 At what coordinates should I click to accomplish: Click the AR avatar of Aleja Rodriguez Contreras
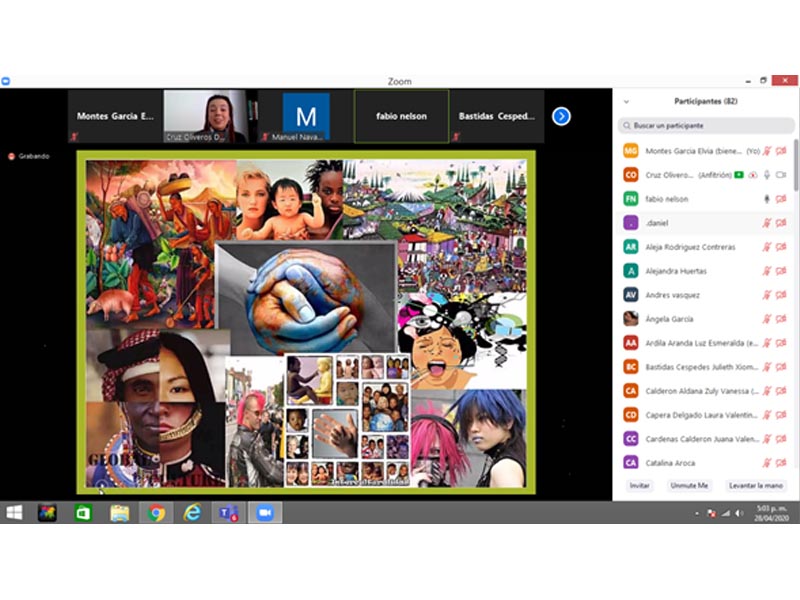tap(631, 247)
